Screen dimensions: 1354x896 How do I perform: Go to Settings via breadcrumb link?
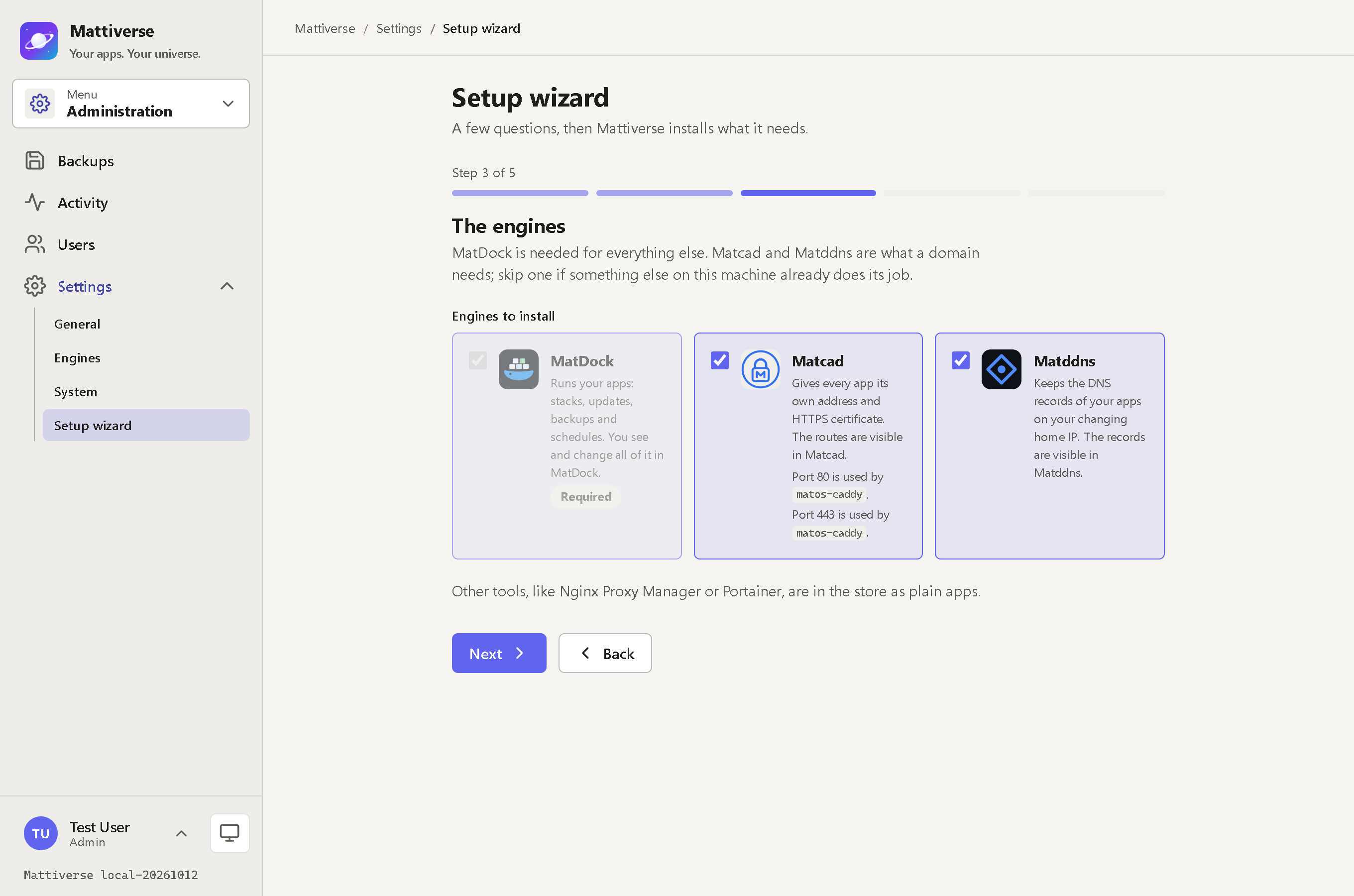point(399,28)
